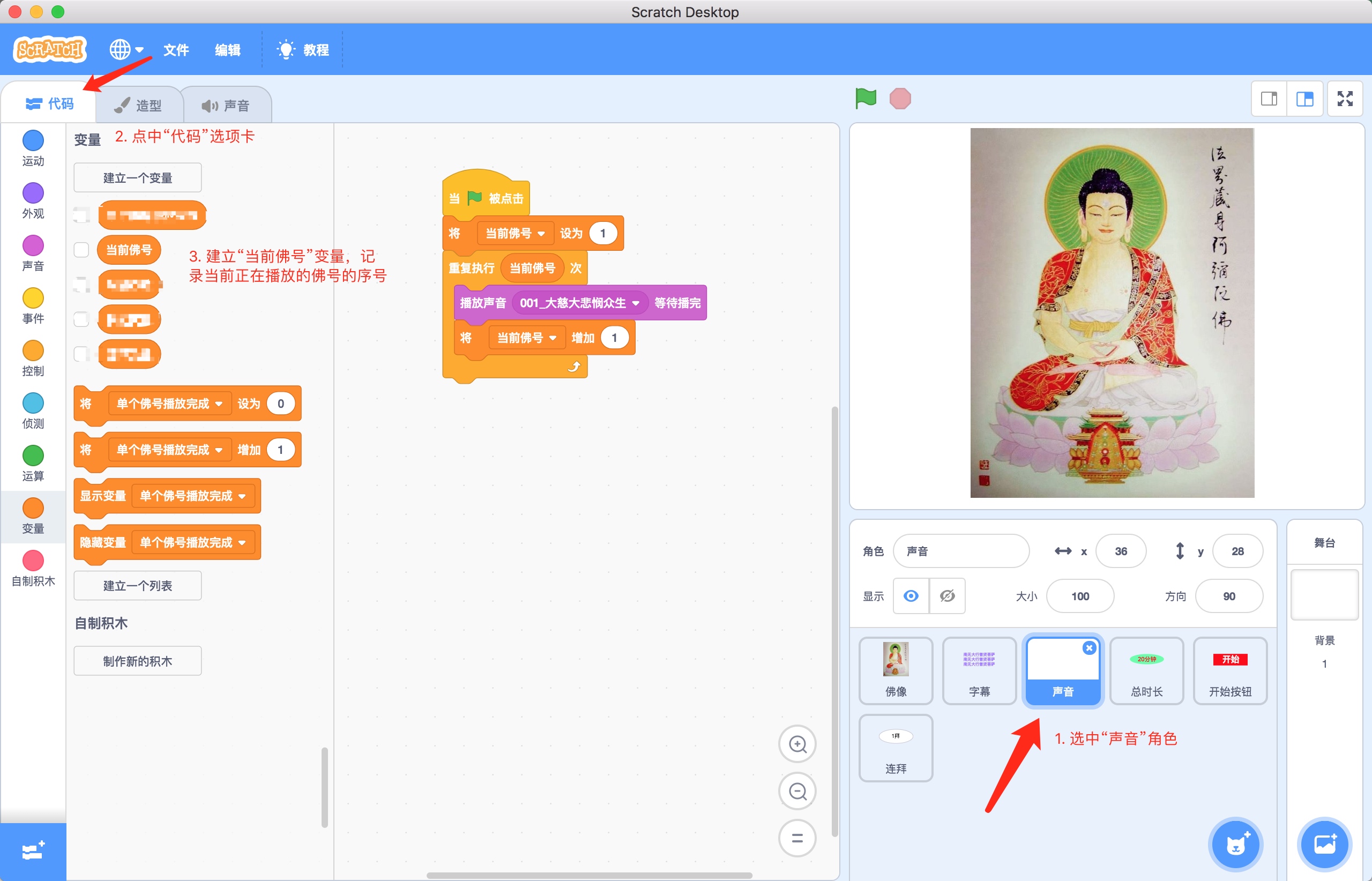The height and width of the screenshot is (881, 1372).
Task: Zoom in the code workspace
Action: [797, 744]
